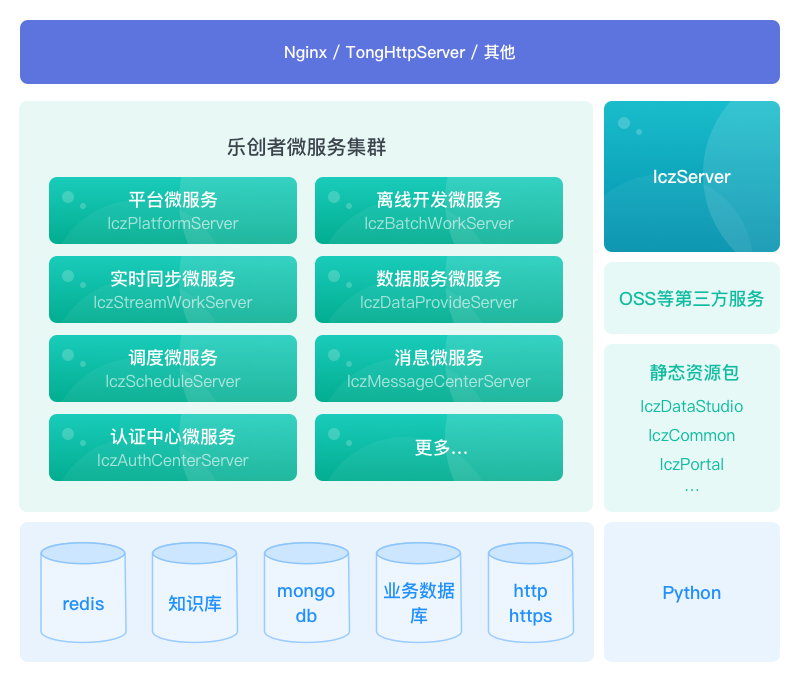Open the IczDataStudio static resource

point(691,406)
